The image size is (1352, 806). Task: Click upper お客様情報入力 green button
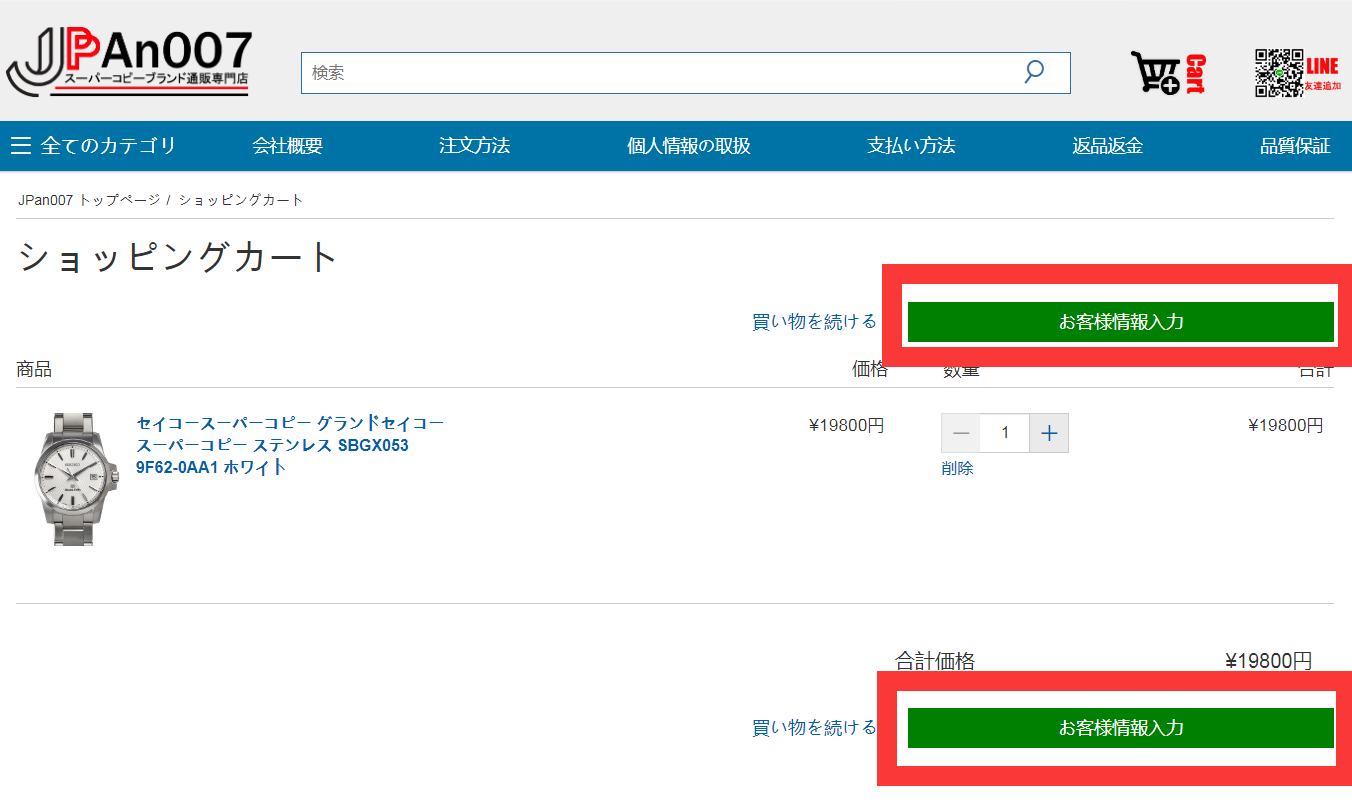click(x=1121, y=322)
